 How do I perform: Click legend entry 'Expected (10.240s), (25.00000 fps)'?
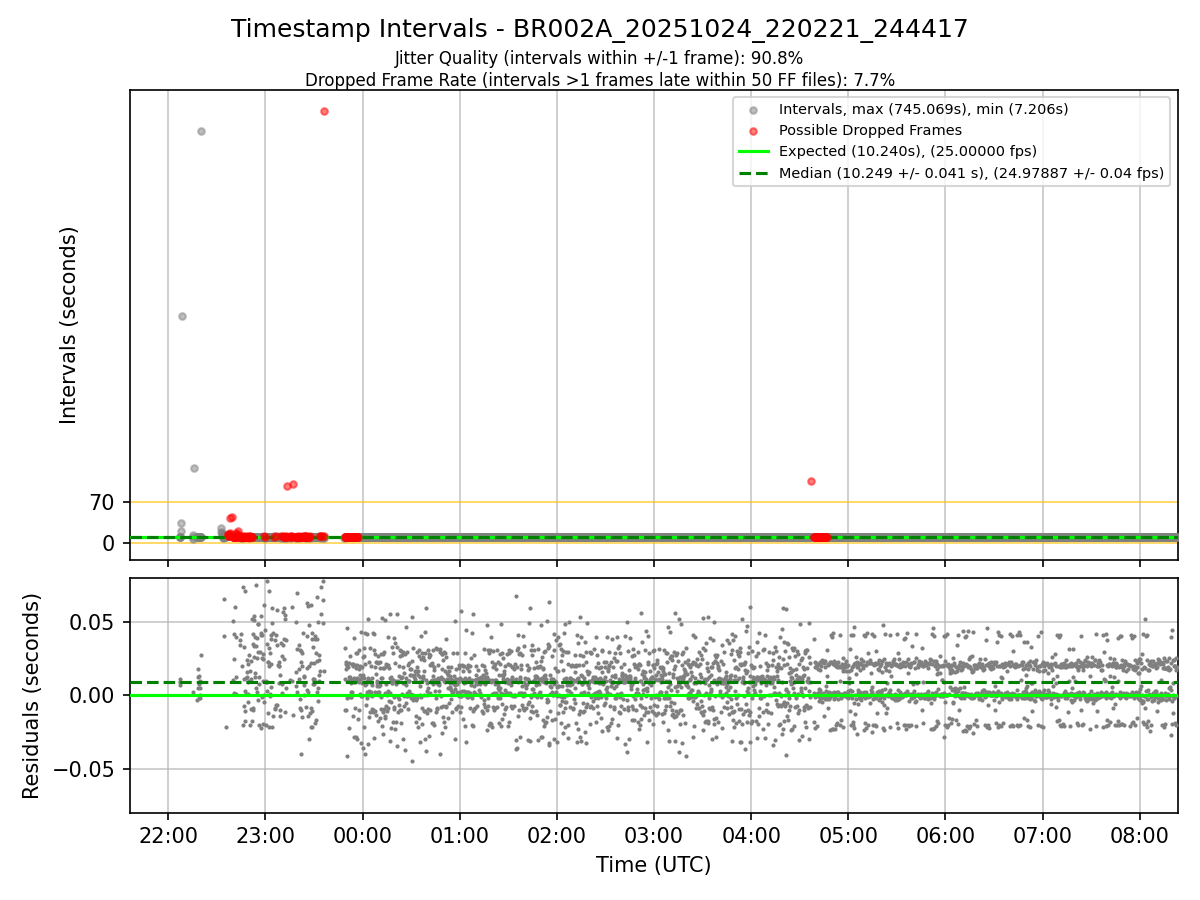(x=907, y=151)
